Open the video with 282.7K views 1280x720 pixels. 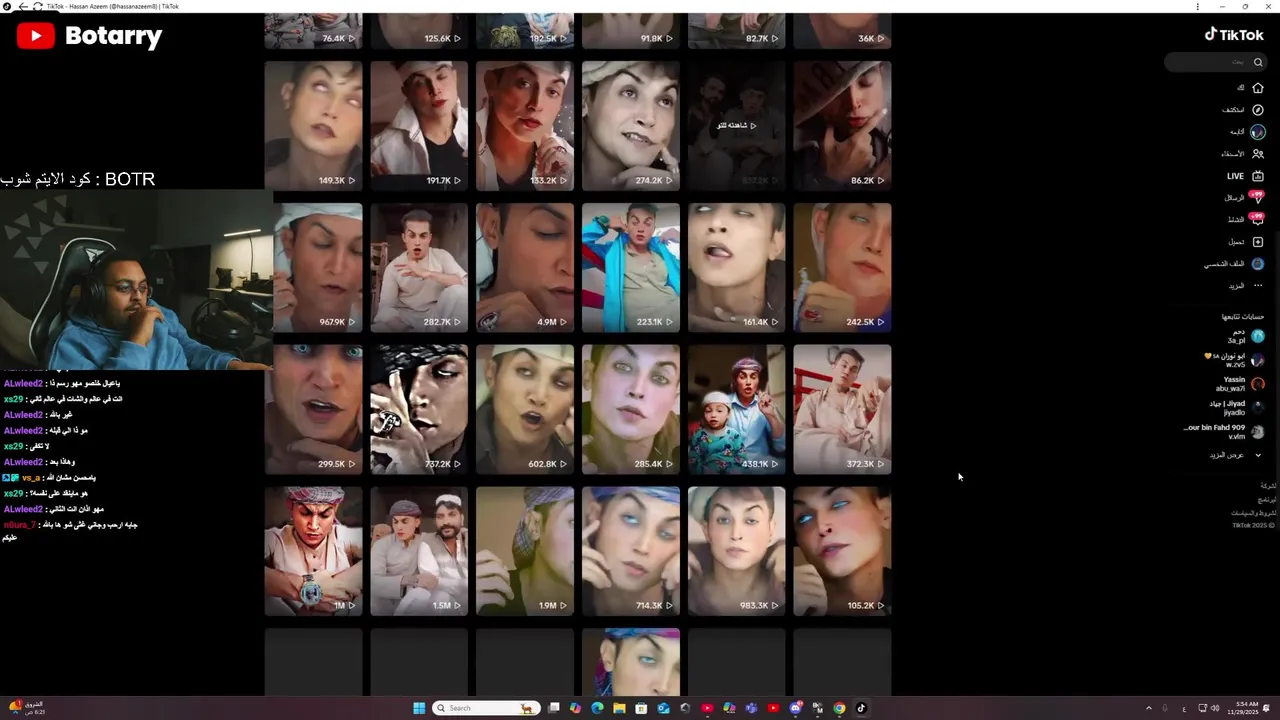pyautogui.click(x=419, y=267)
